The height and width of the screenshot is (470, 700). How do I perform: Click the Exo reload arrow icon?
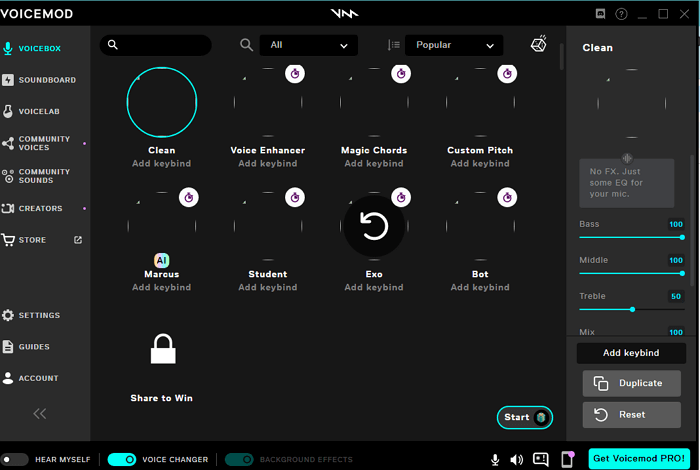374,226
